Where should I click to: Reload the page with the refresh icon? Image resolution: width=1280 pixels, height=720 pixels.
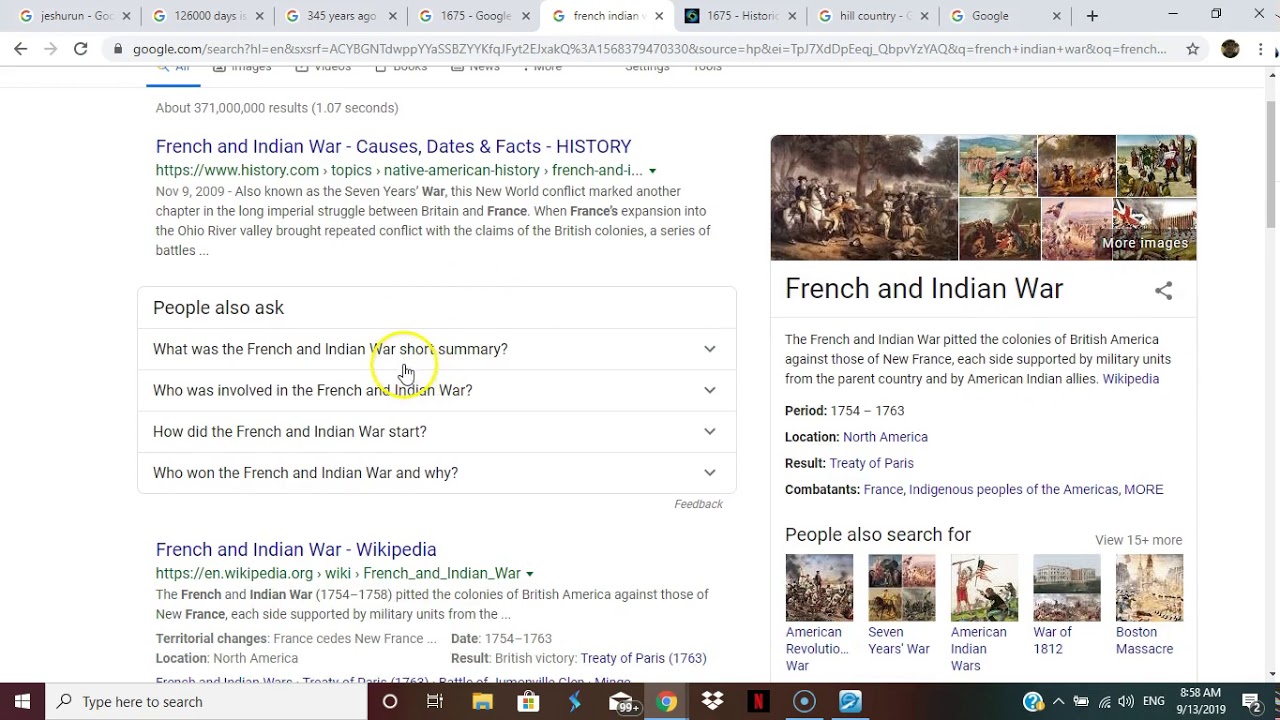point(80,49)
